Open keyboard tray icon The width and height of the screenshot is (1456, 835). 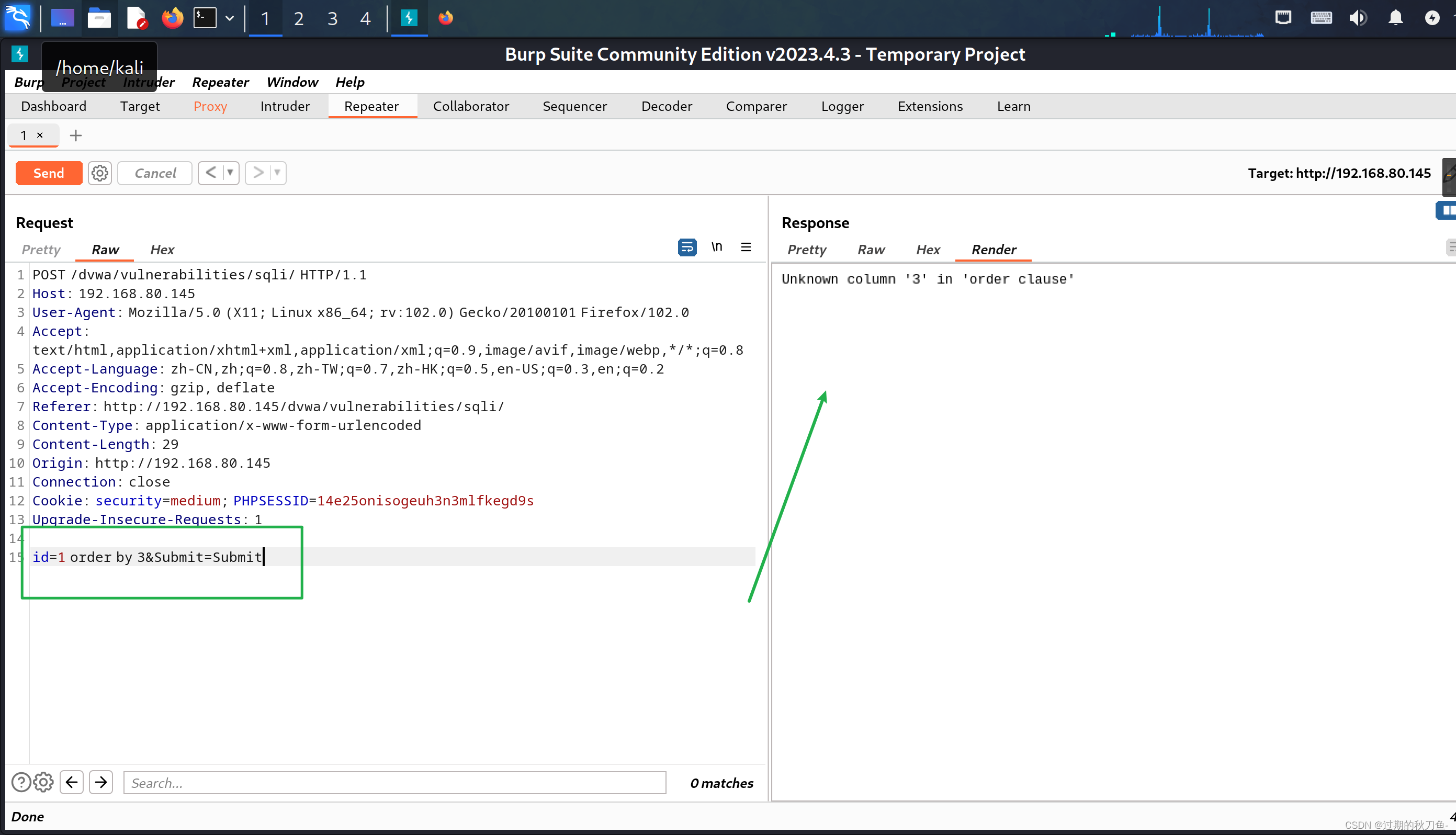click(x=1320, y=18)
